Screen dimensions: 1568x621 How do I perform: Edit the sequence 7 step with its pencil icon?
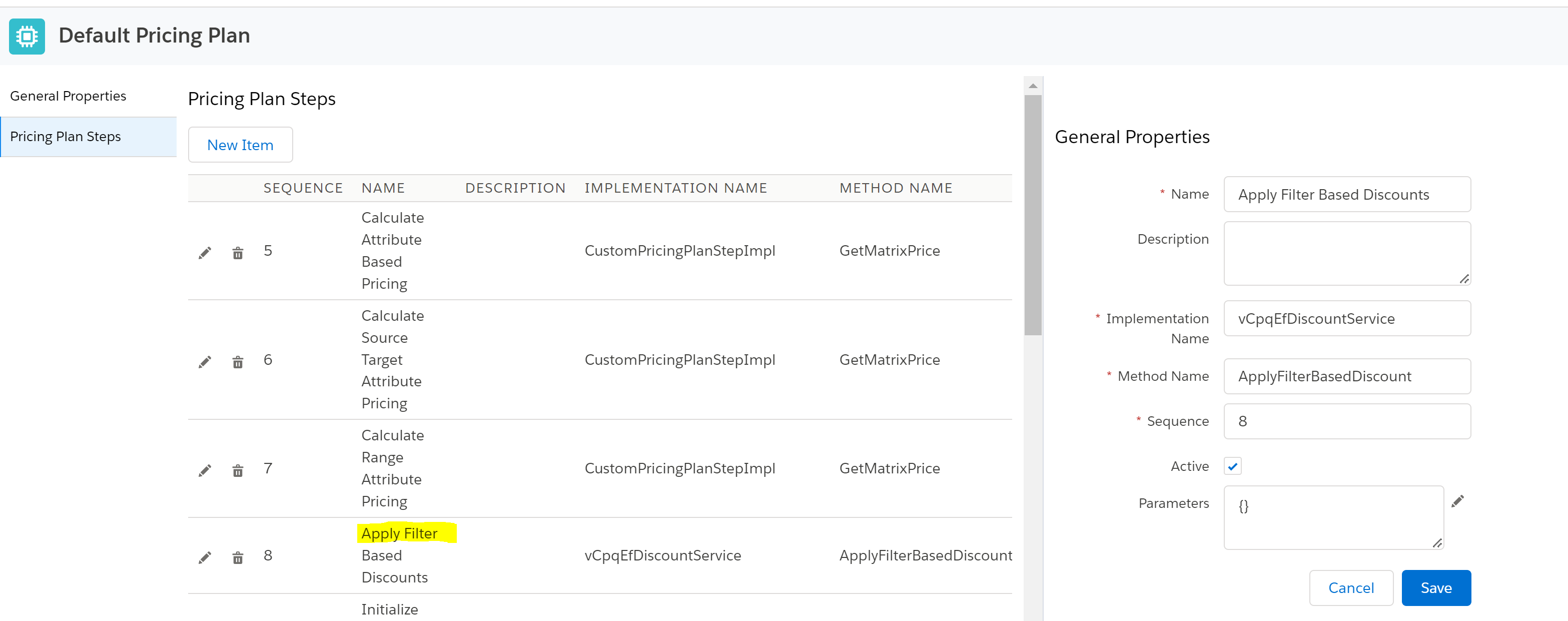205,470
